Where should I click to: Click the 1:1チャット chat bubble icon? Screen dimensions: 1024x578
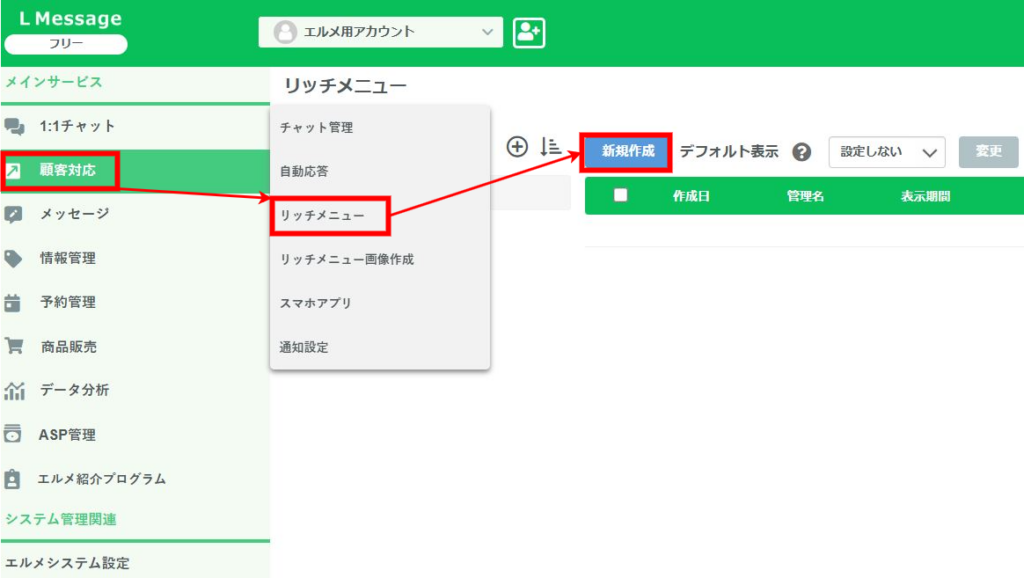14,127
